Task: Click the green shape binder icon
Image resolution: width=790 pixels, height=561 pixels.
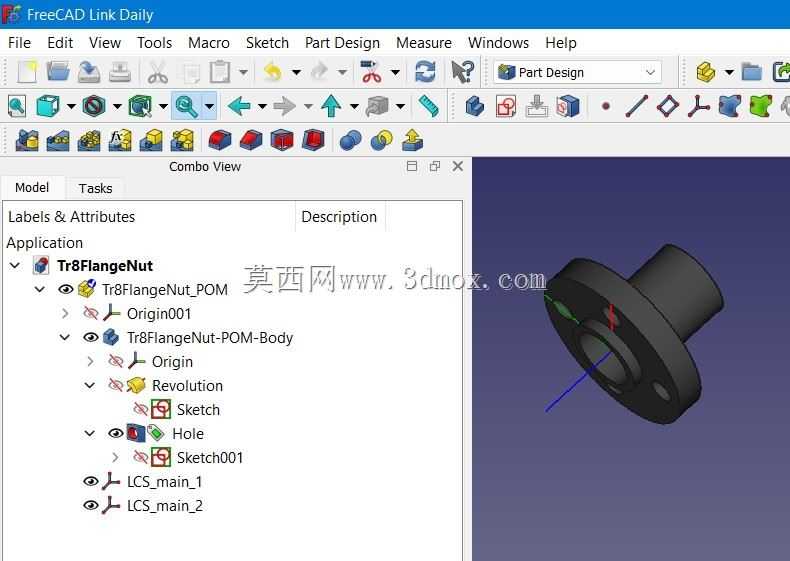Action: 761,106
